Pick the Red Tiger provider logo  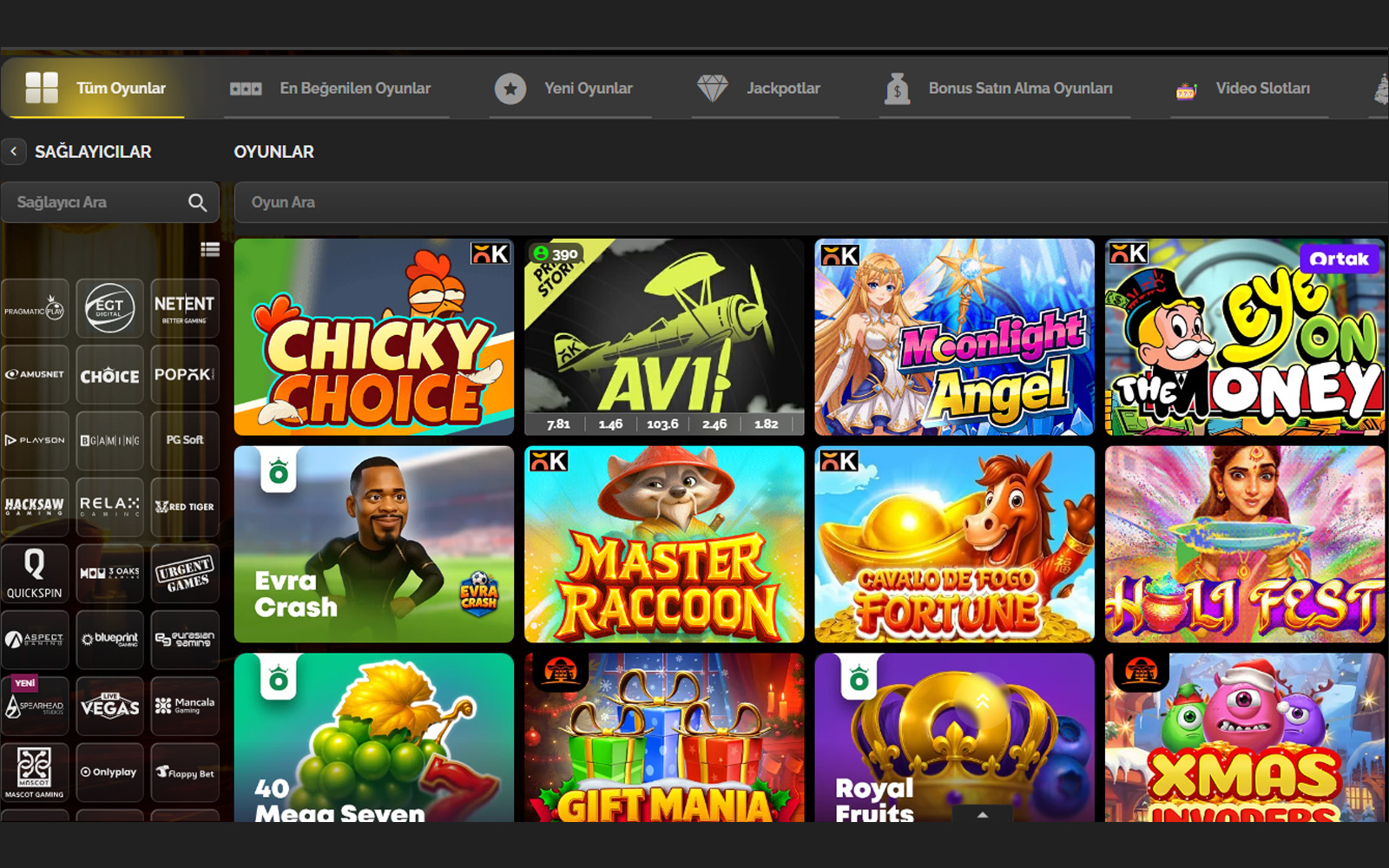(184, 506)
